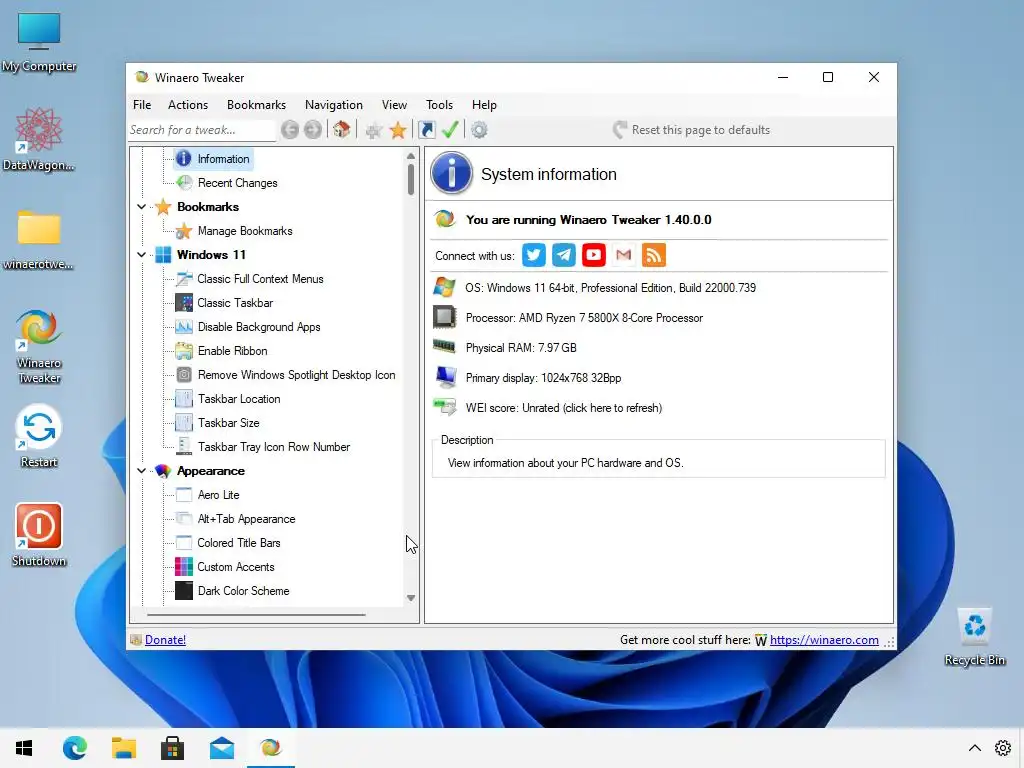Collapse the Windows 11 tree section
The image size is (1024, 768).
142,255
